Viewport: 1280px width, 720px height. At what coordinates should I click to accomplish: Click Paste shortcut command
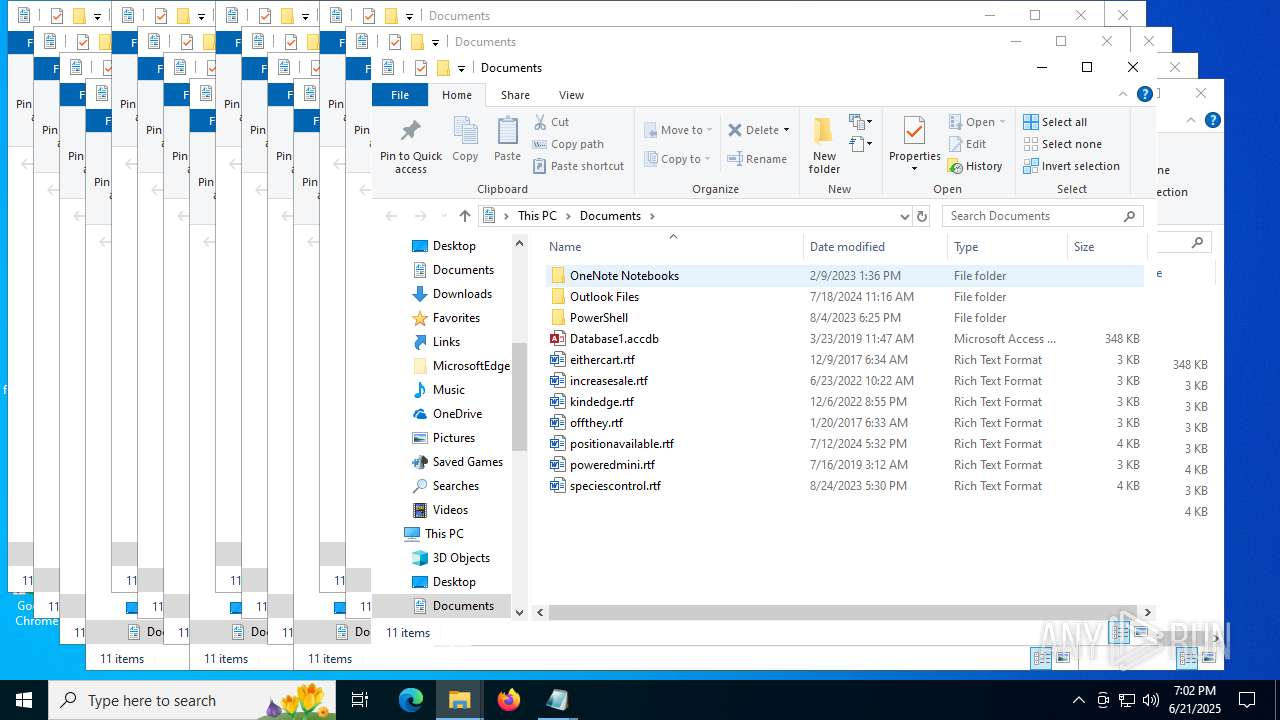(578, 166)
